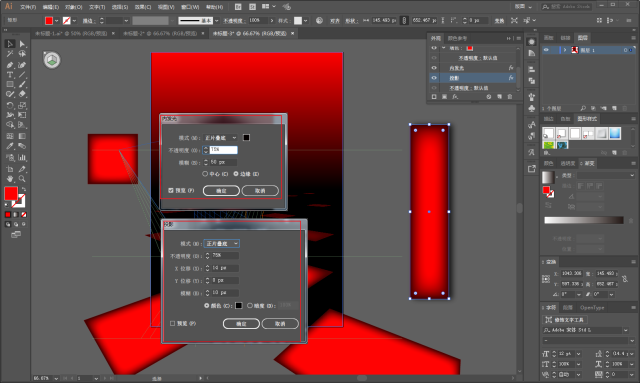Select the Shape Builder tool
The width and height of the screenshot is (640, 383).
pyautogui.click(x=10, y=125)
